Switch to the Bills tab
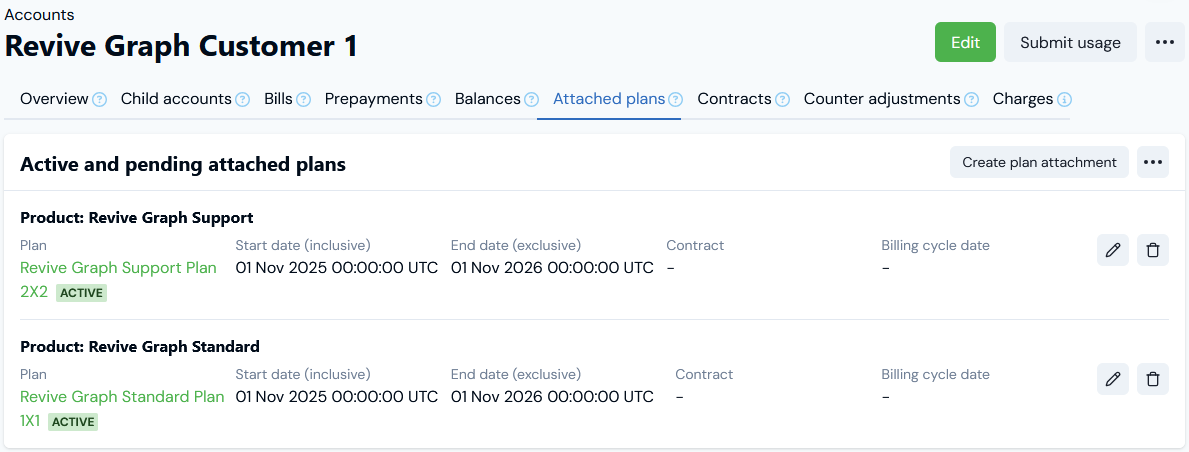Image resolution: width=1189 pixels, height=452 pixels. [x=278, y=99]
